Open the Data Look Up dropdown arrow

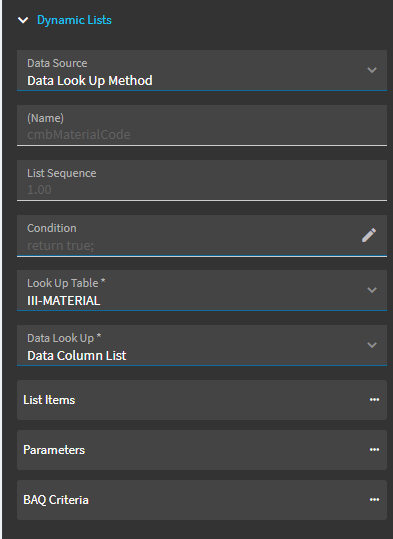372,345
